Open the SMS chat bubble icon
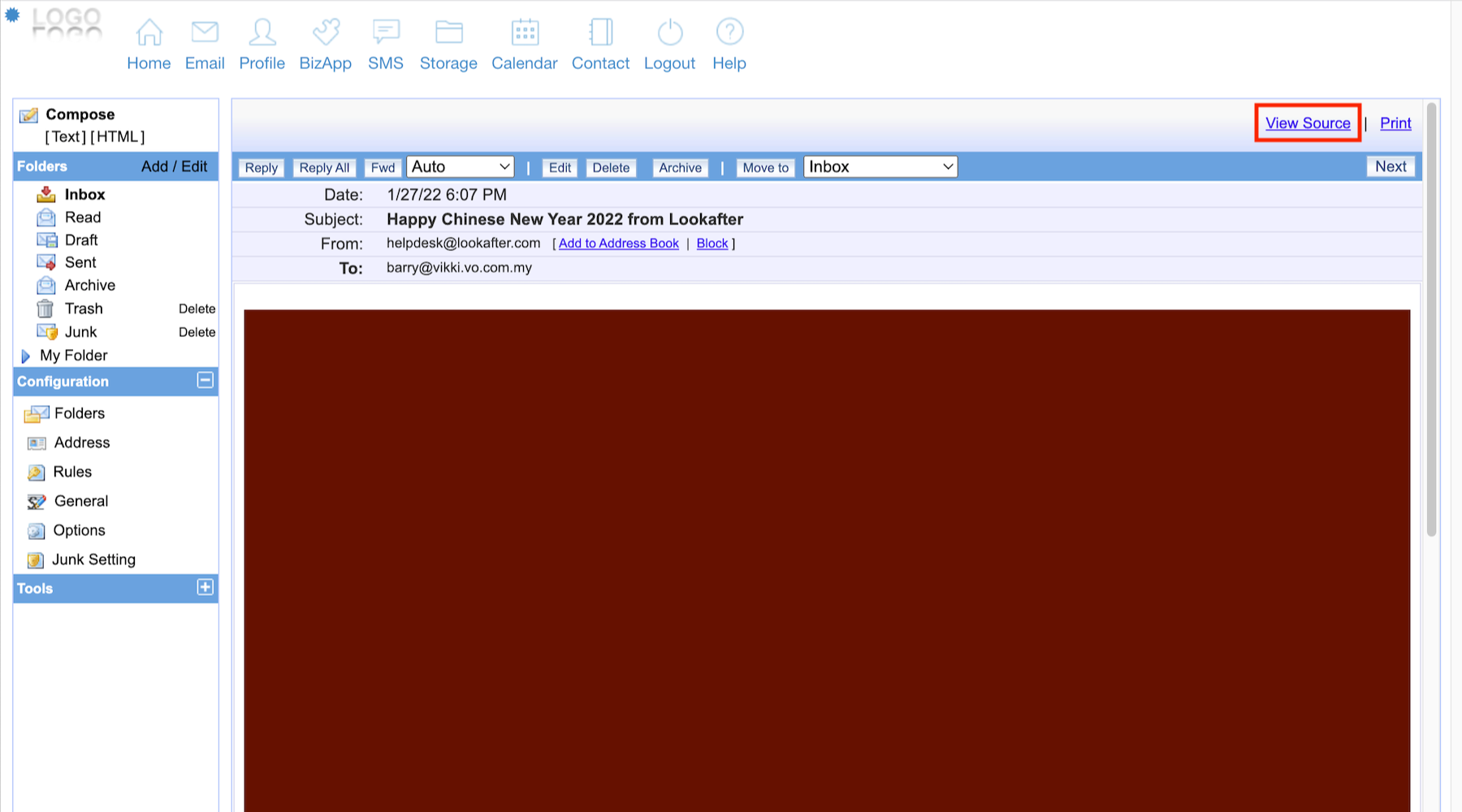This screenshot has width=1462, height=812. pos(385,32)
